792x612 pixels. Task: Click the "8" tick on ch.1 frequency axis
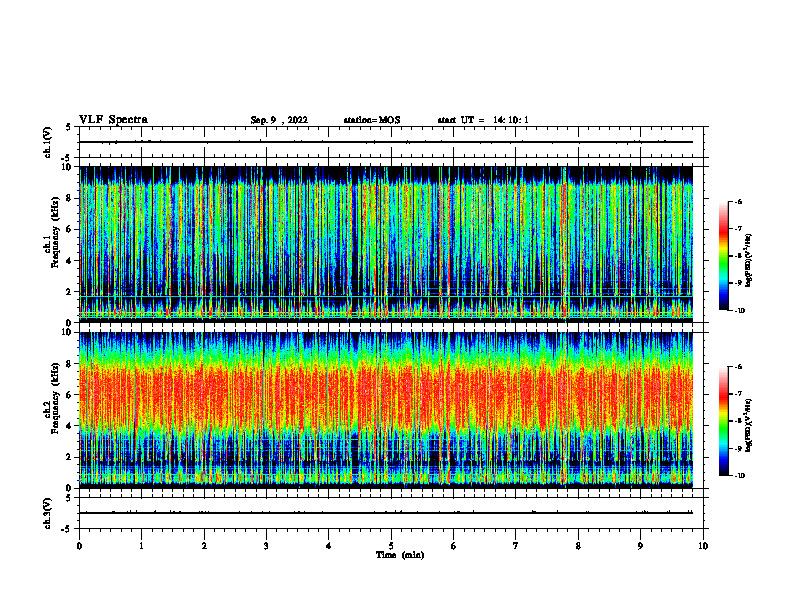coord(69,198)
